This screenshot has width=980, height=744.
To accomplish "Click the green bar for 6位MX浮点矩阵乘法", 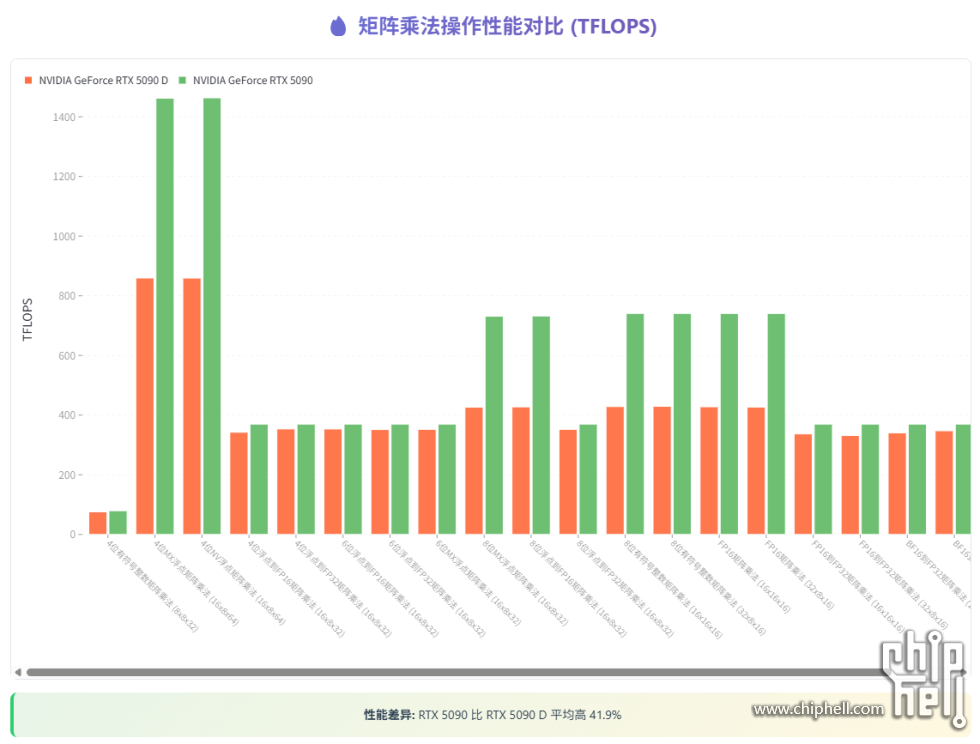I will 447,480.
